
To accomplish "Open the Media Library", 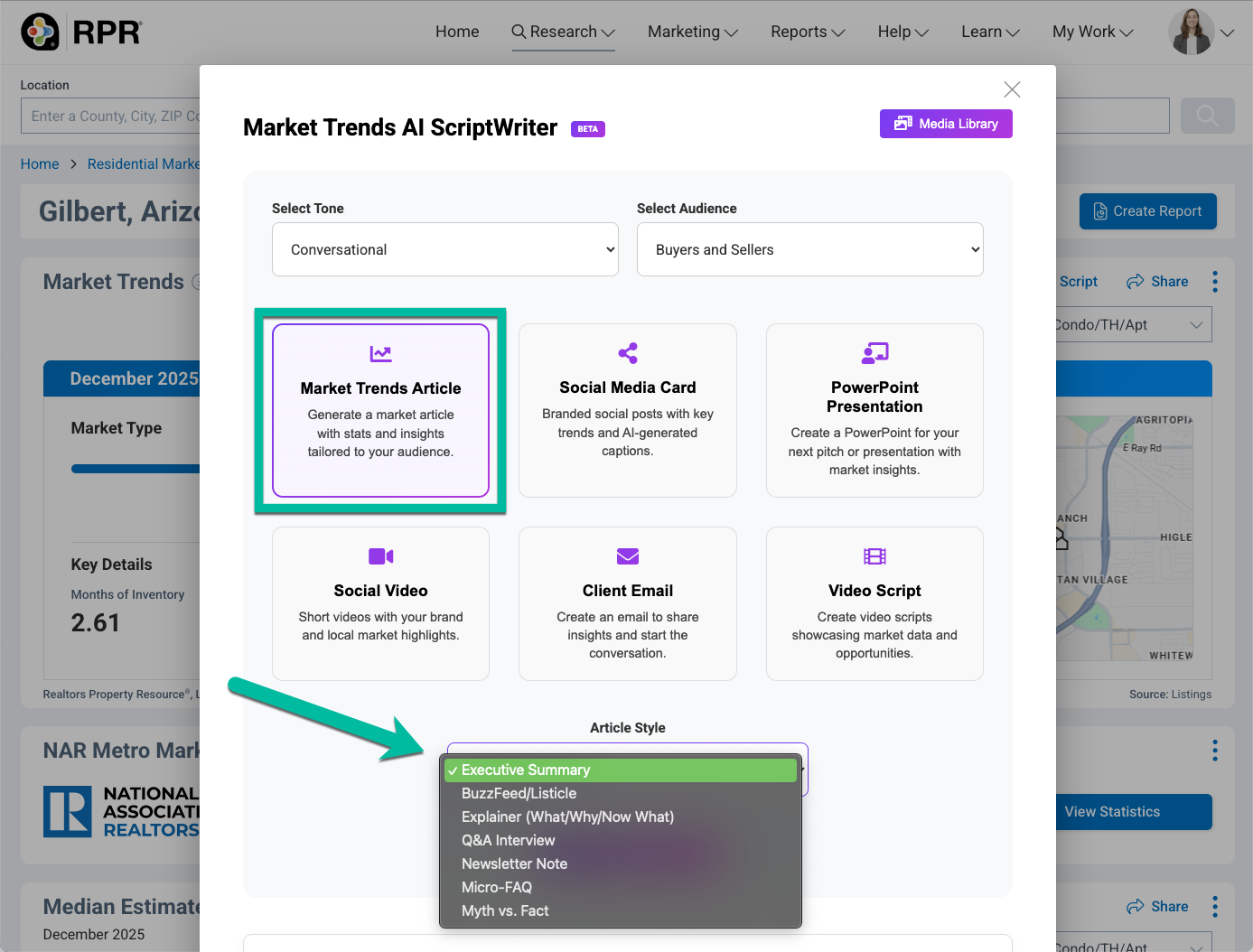I will coord(945,124).
